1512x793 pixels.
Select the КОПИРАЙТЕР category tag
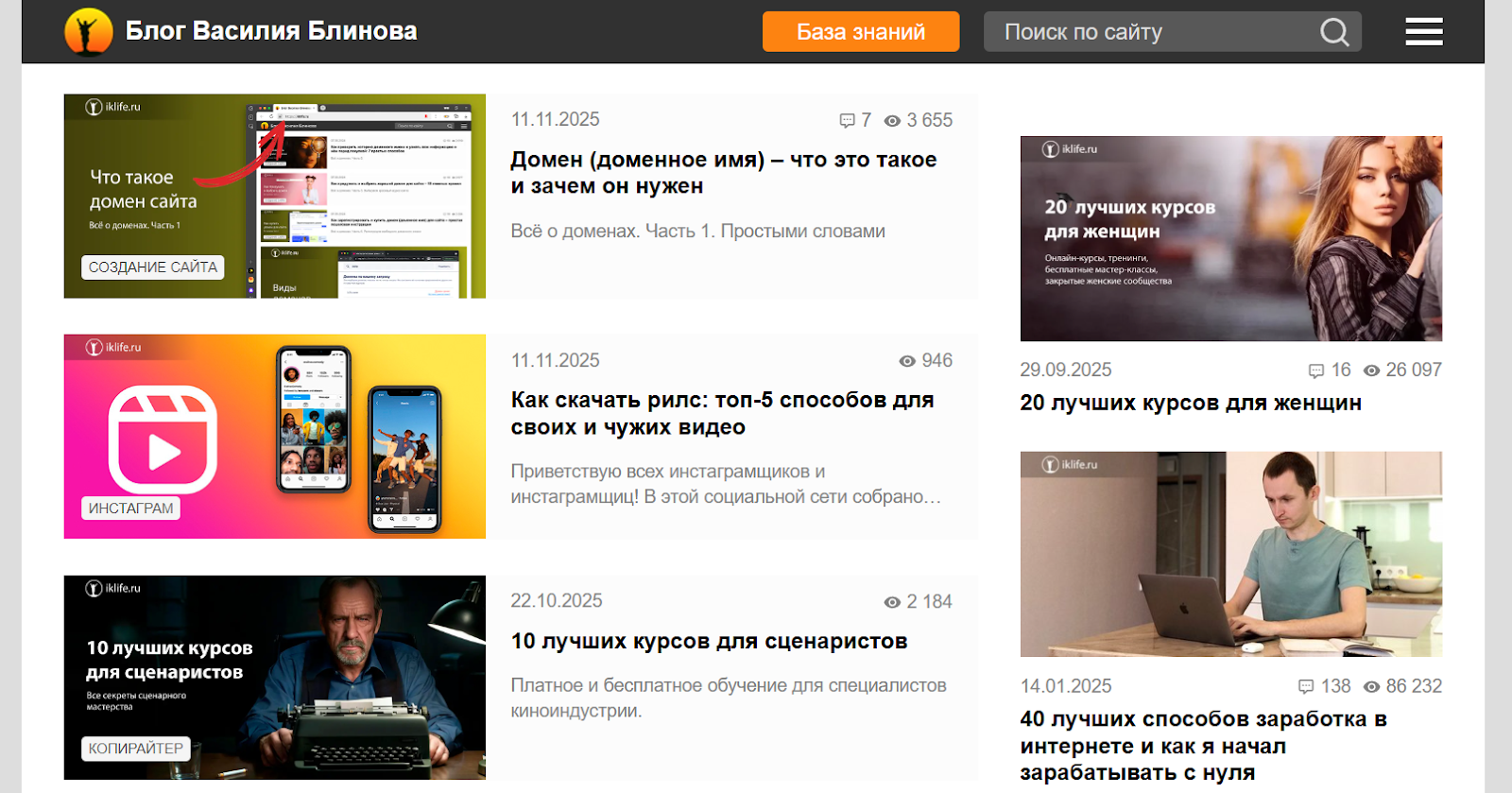pos(136,749)
